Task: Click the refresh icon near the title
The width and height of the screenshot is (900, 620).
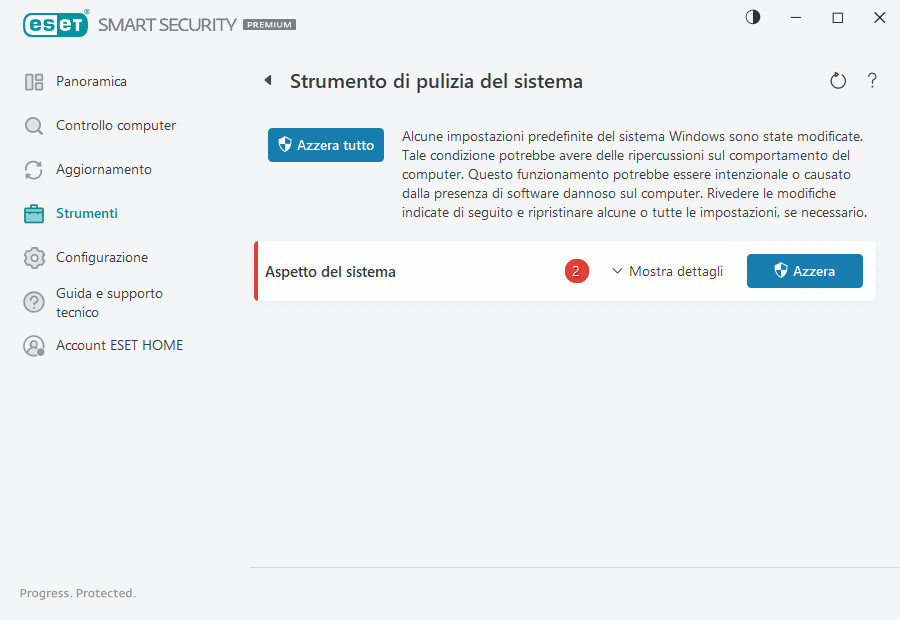Action: [x=838, y=81]
